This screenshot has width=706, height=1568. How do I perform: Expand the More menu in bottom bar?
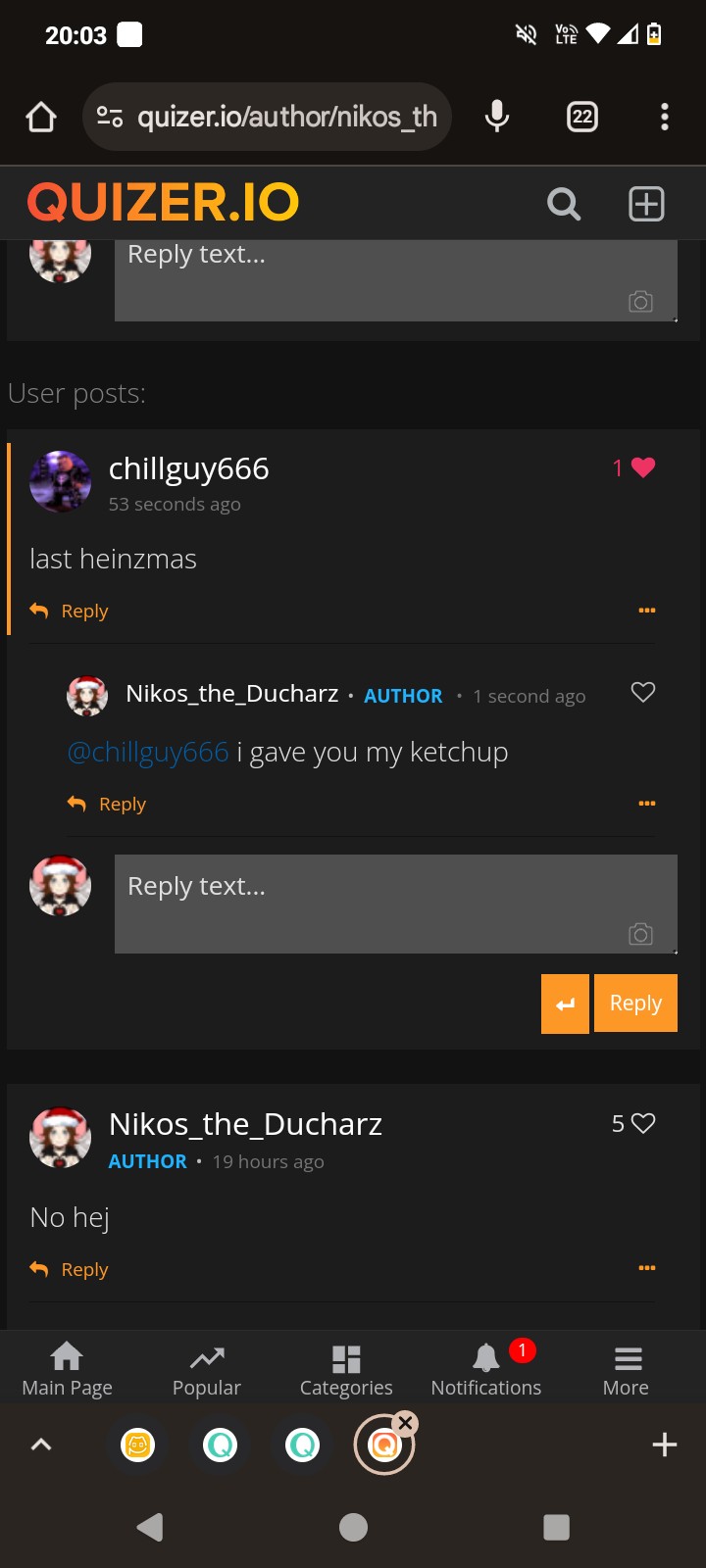pos(627,1369)
